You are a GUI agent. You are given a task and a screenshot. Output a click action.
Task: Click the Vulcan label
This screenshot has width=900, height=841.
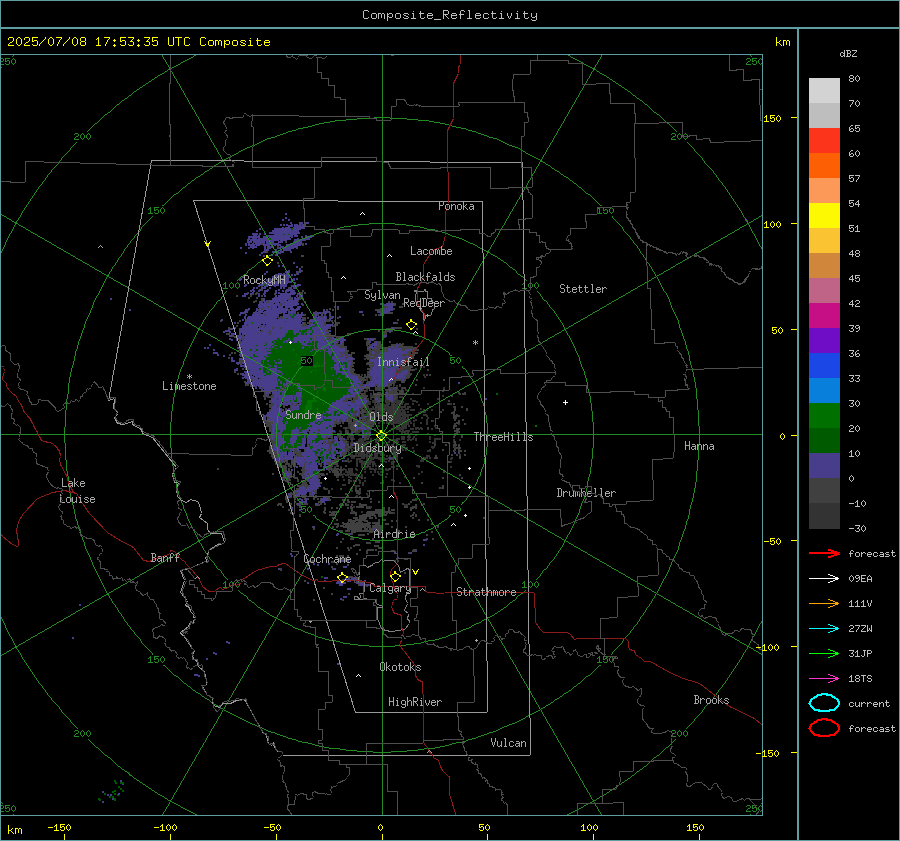tap(509, 743)
